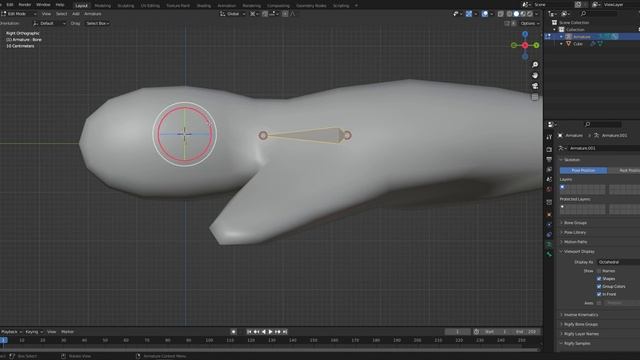Click the Rest Position button
Viewport: 640px width, 360px height.
click(624, 170)
